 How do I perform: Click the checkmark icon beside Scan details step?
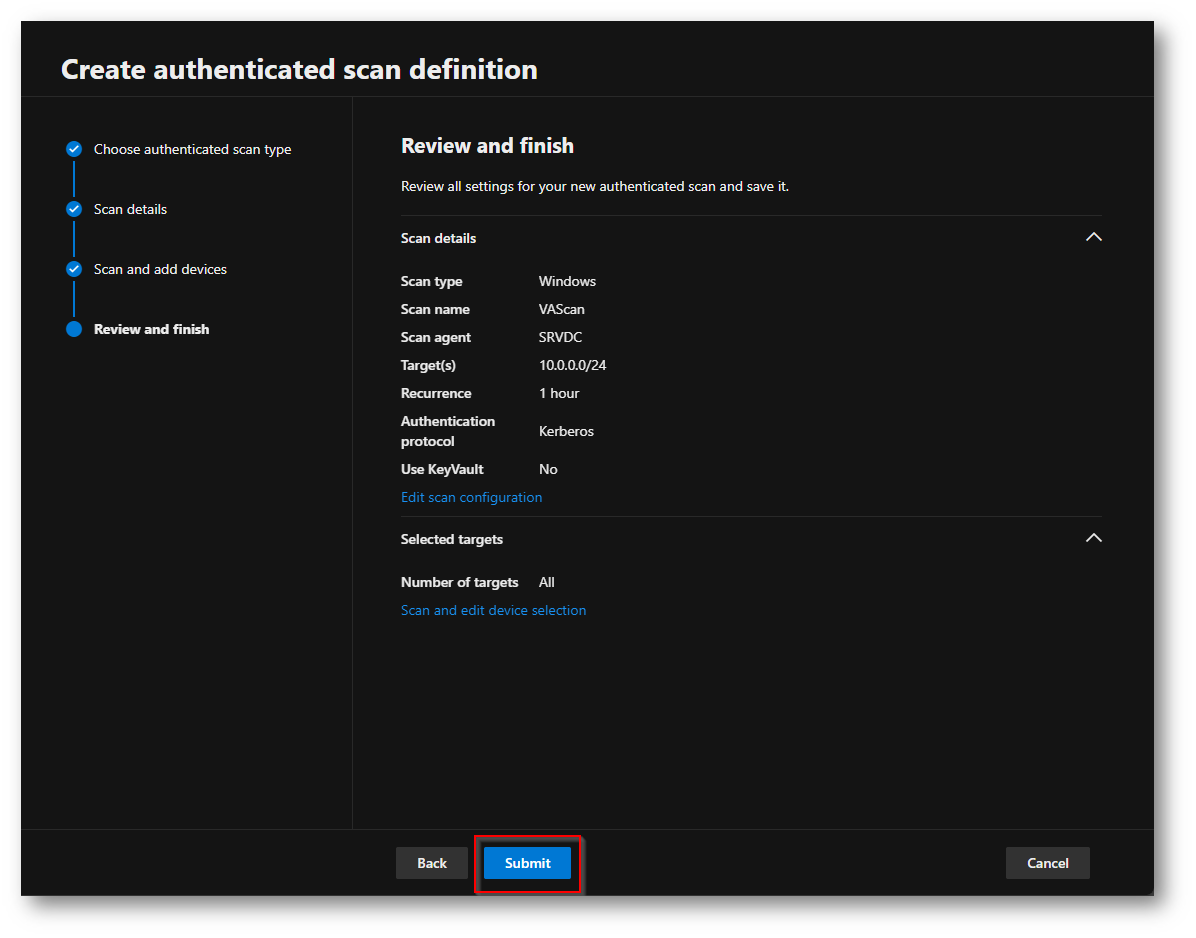tap(74, 209)
